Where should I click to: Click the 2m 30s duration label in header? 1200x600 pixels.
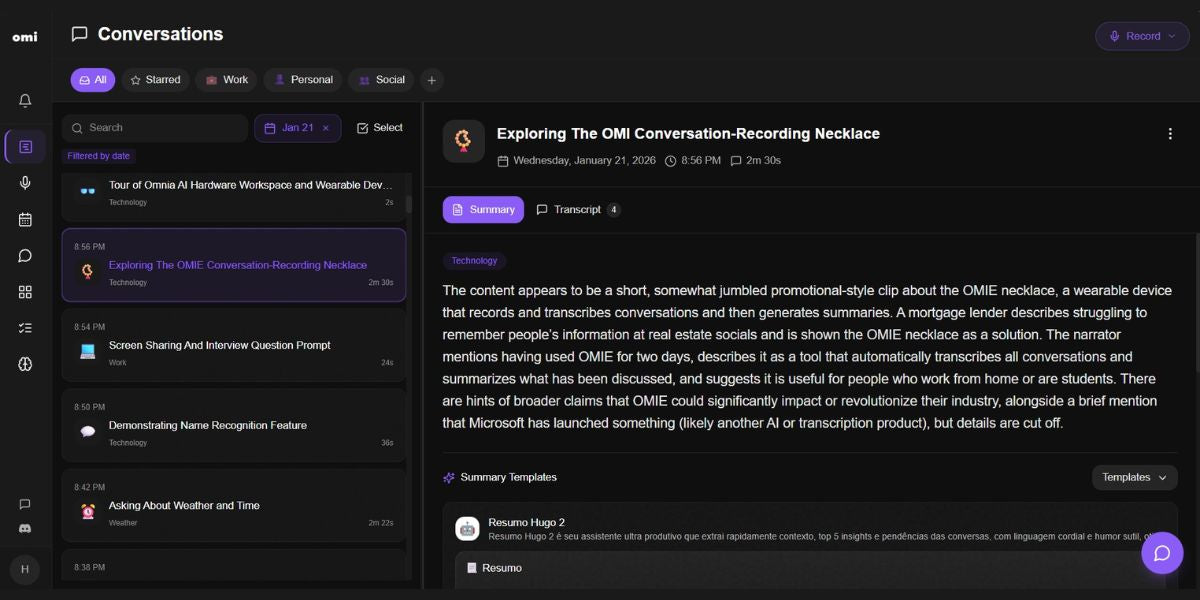point(763,160)
